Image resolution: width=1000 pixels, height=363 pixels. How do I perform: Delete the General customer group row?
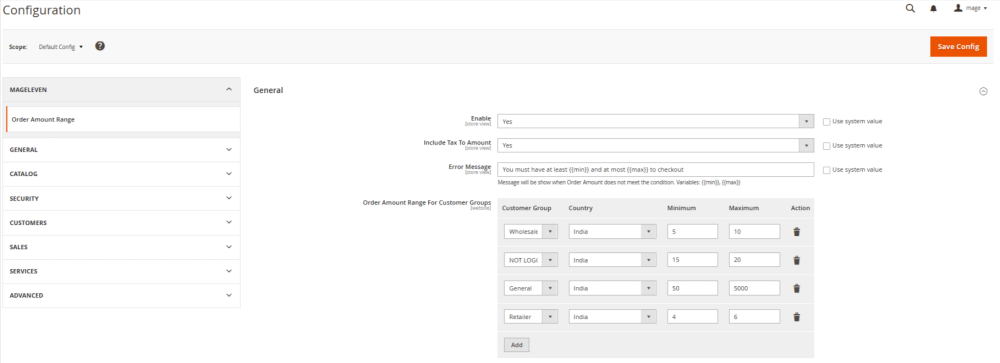pyautogui.click(x=796, y=288)
